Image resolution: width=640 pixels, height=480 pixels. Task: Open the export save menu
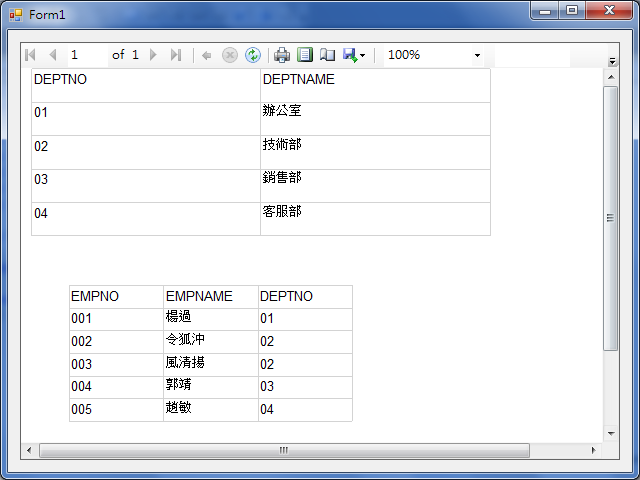point(353,55)
